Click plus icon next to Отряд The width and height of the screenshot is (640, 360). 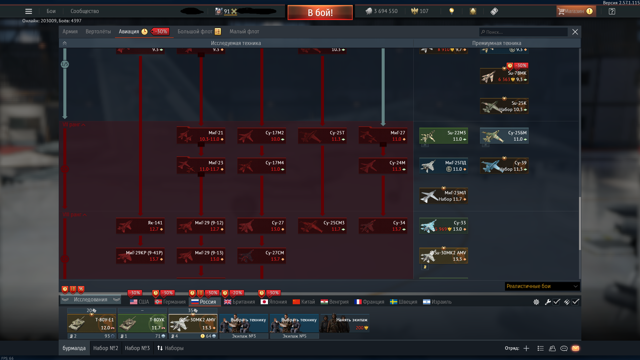(x=526, y=348)
